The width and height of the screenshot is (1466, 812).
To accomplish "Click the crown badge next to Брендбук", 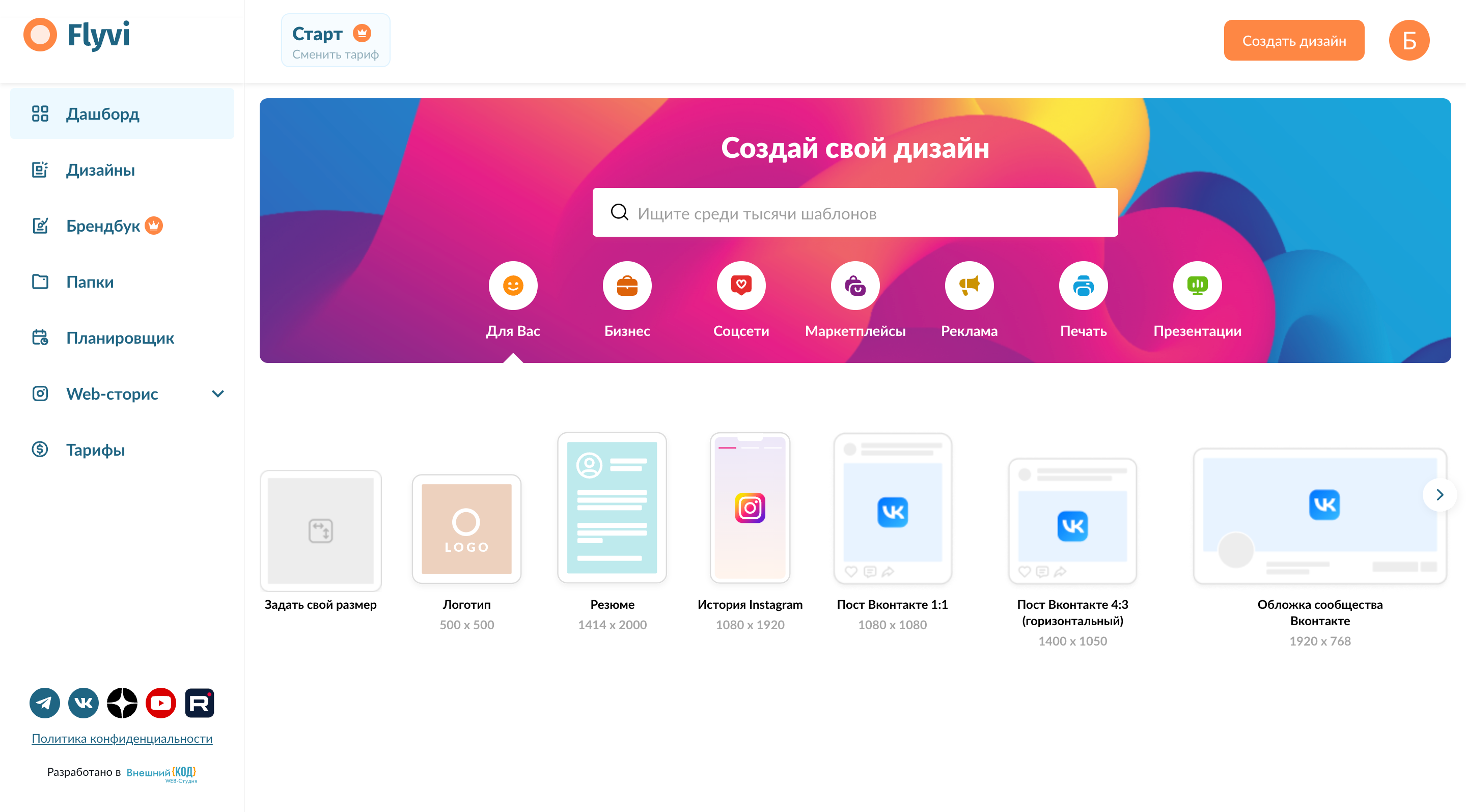I will [x=154, y=226].
